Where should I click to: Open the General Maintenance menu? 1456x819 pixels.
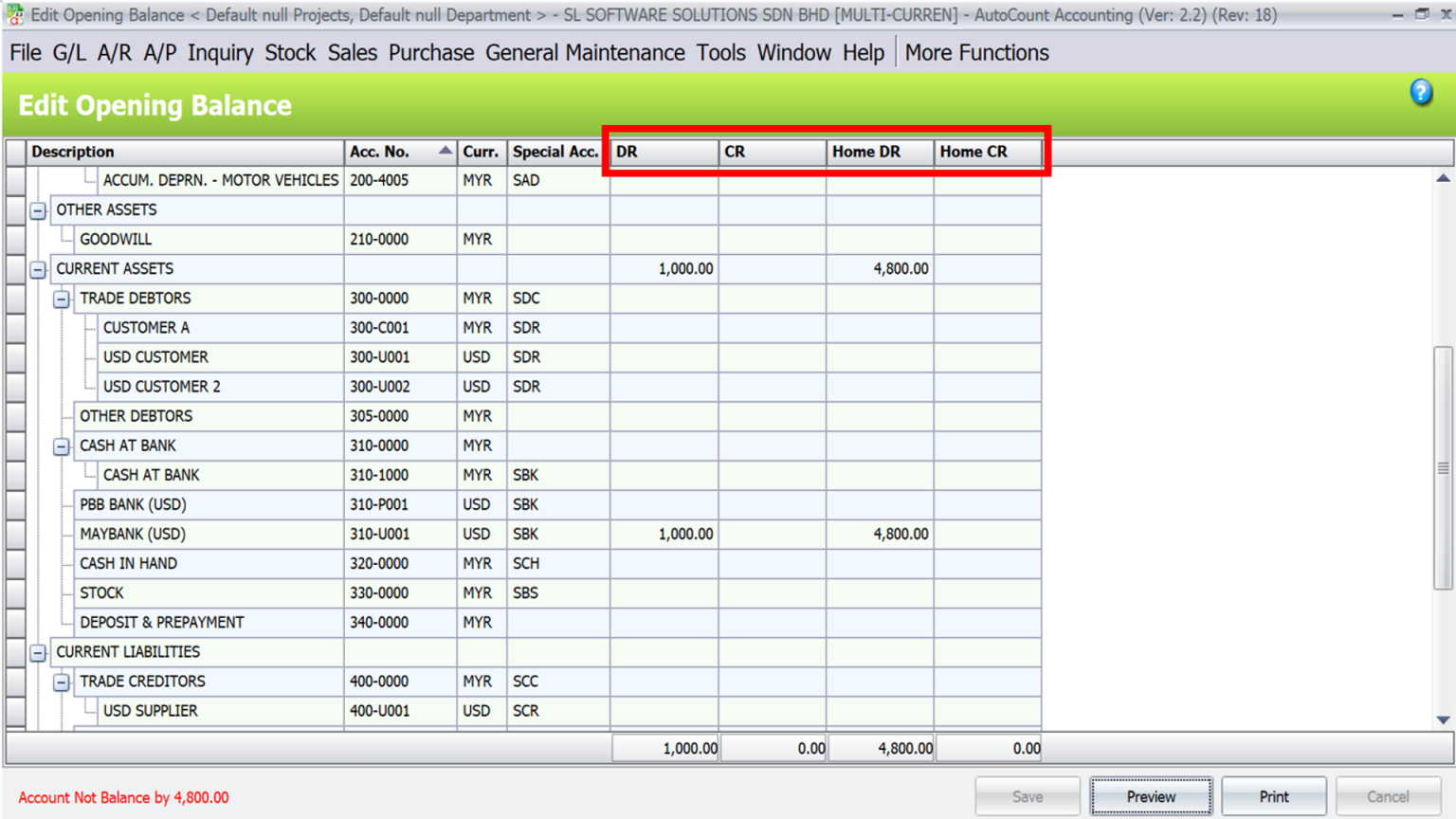pos(585,53)
